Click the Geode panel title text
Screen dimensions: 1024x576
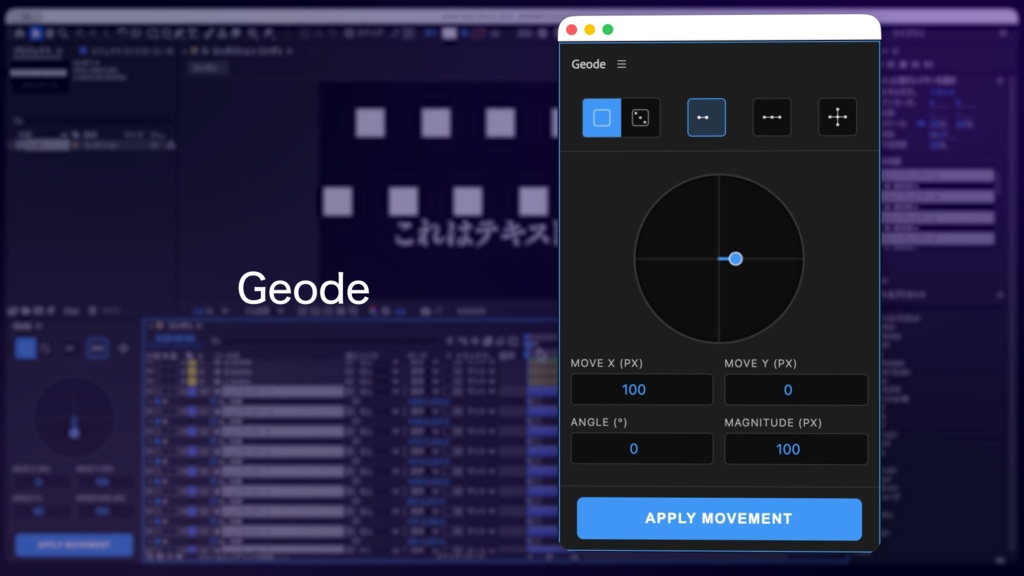[x=588, y=64]
